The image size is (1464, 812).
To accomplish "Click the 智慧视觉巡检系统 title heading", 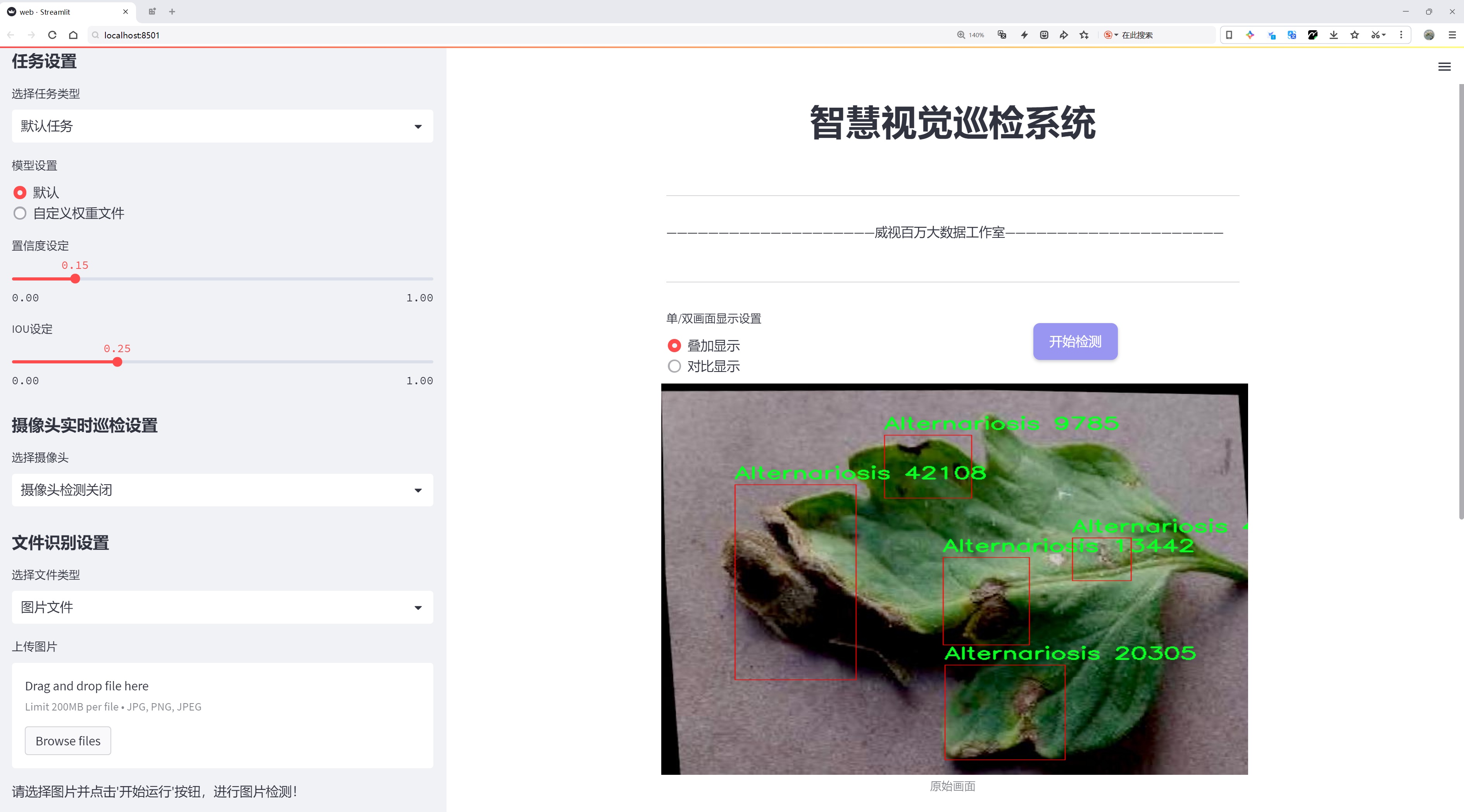I will pos(952,123).
